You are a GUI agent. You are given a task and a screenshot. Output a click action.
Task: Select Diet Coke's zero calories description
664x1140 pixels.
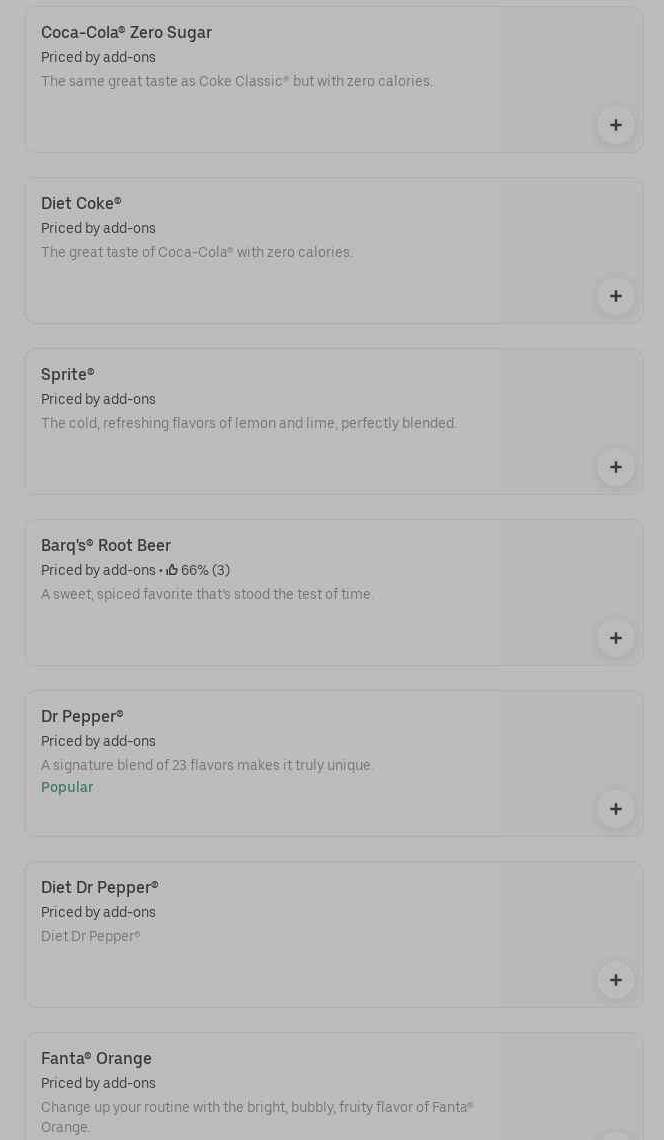(197, 253)
